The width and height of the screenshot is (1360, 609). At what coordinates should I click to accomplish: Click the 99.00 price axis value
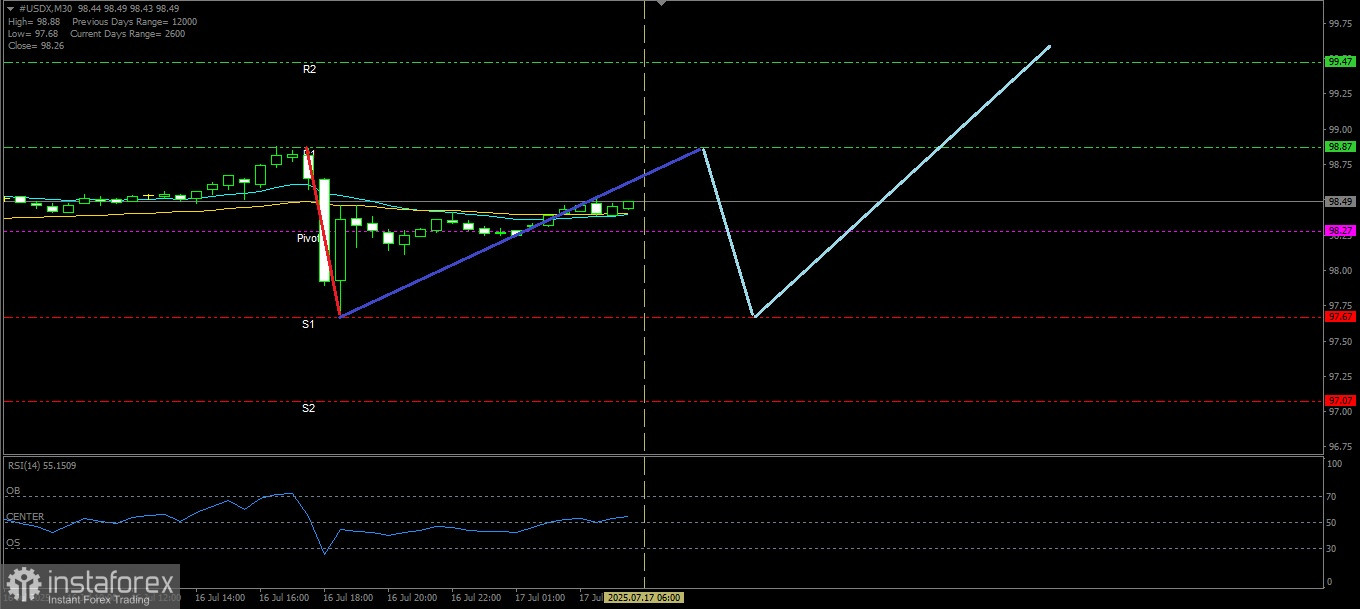click(x=1340, y=130)
